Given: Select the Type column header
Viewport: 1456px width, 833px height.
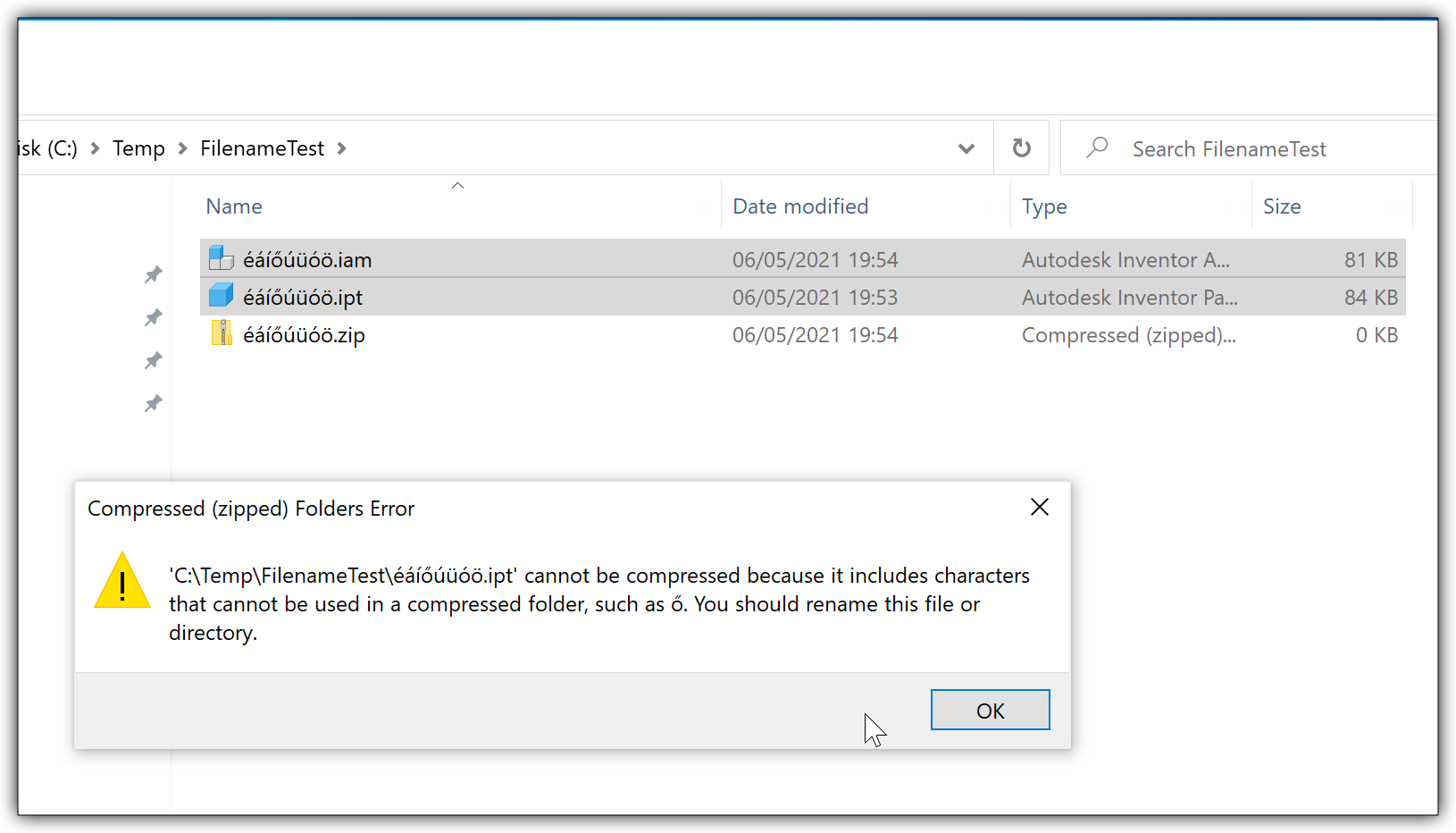Looking at the screenshot, I should (x=1043, y=206).
